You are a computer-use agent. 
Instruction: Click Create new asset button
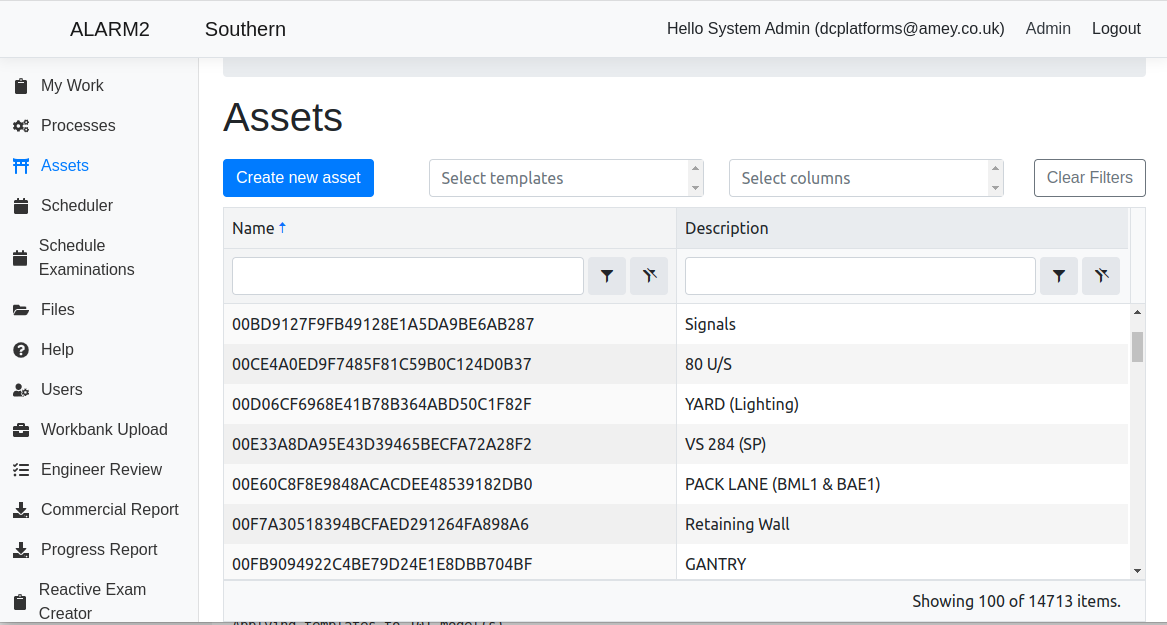pos(298,178)
